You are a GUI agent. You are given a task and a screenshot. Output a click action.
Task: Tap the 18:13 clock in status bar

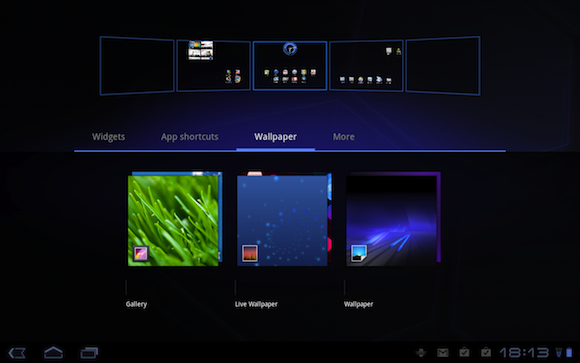pos(524,353)
